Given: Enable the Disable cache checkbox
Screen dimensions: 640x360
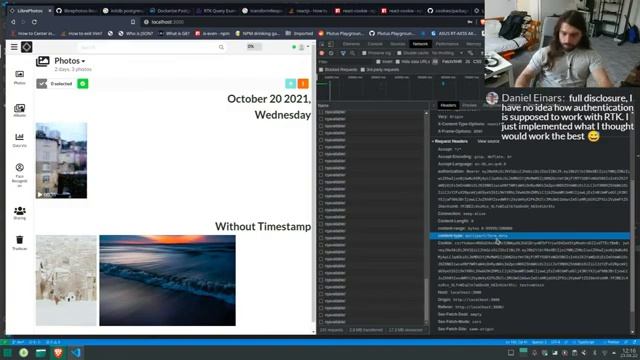Looking at the screenshot, I should tap(399, 53).
